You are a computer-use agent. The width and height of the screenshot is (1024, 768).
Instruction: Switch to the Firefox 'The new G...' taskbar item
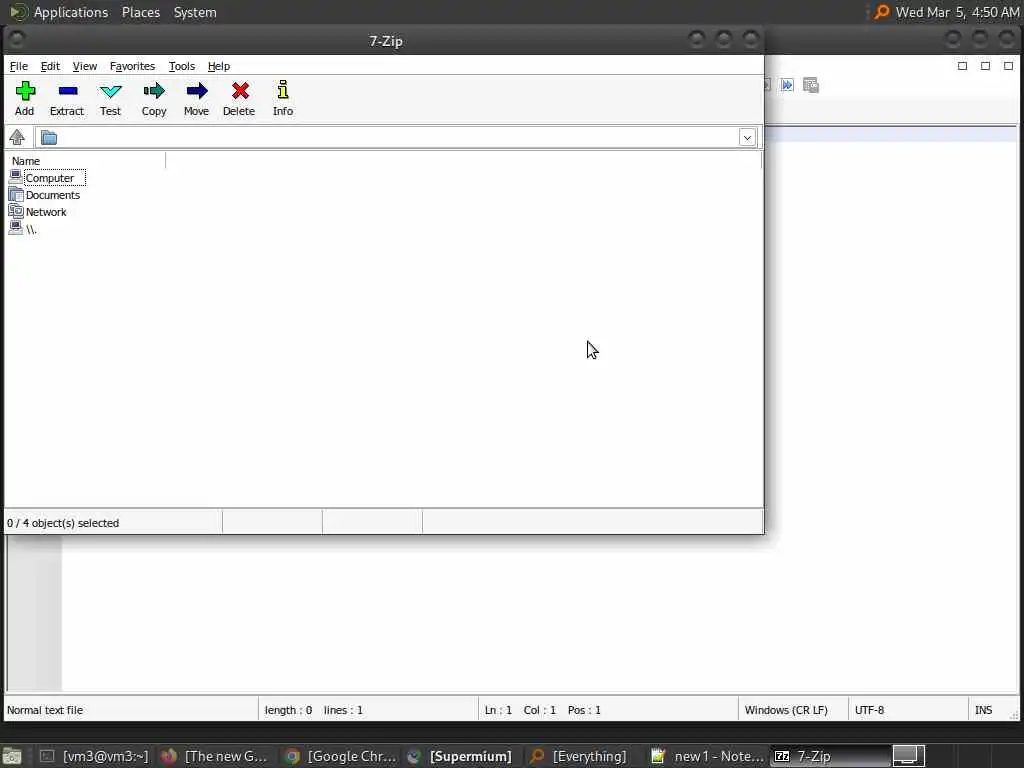pos(216,756)
